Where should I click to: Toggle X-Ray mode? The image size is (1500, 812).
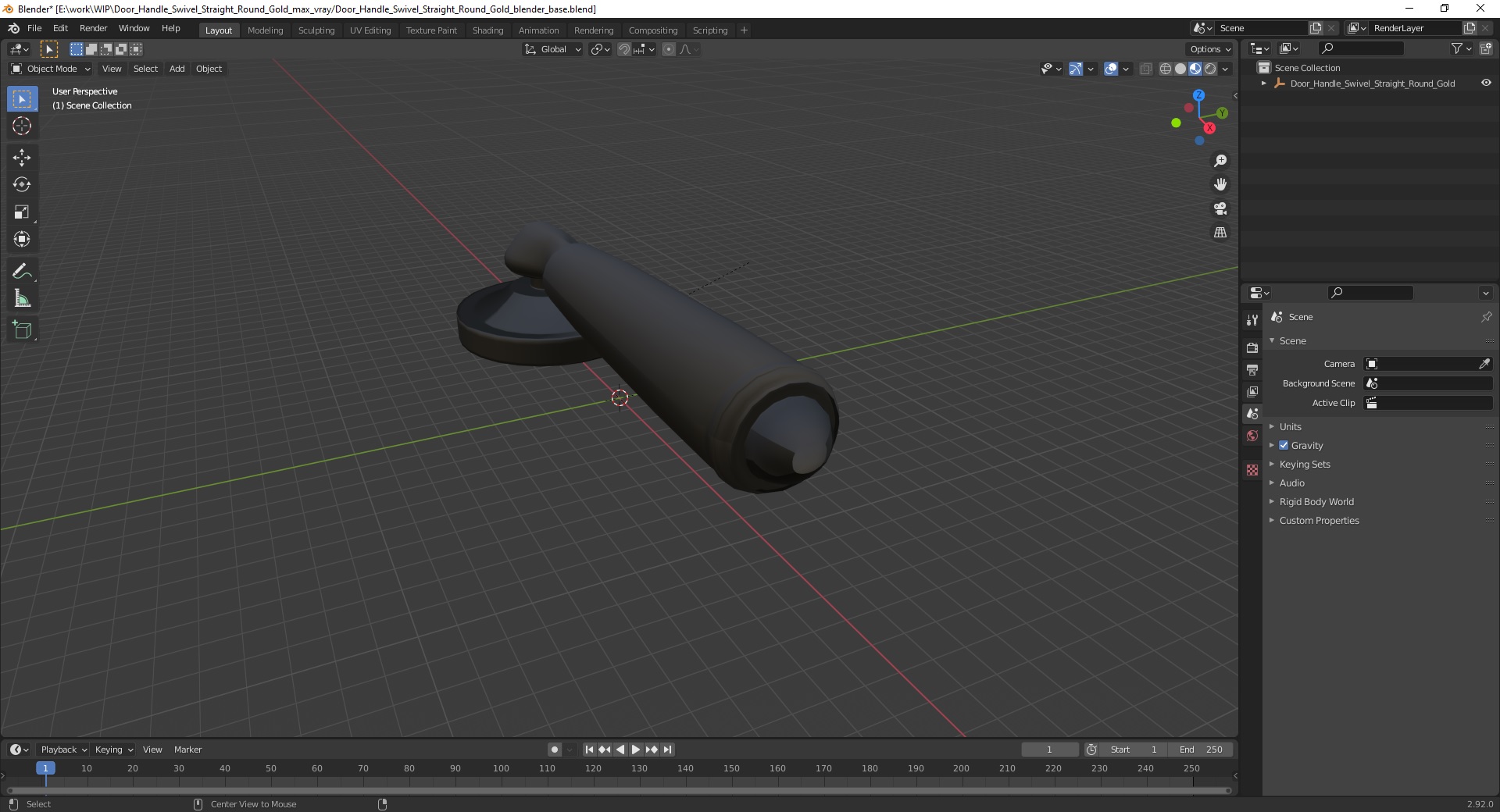click(x=1145, y=69)
